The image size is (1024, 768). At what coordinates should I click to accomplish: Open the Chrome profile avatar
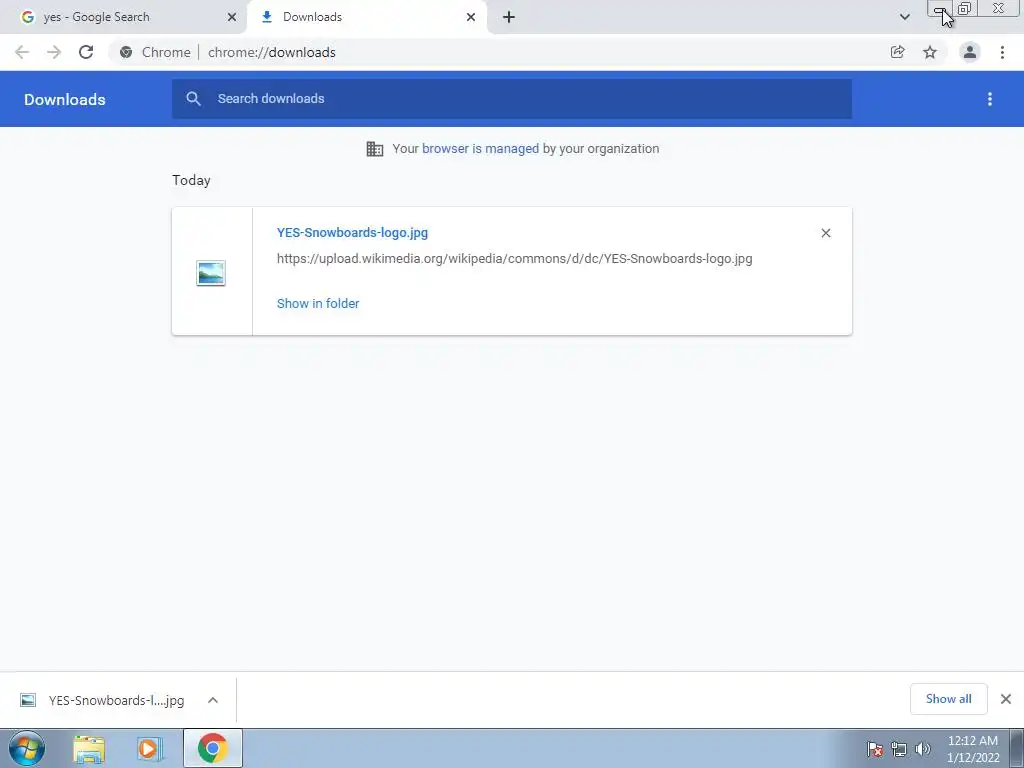click(970, 52)
